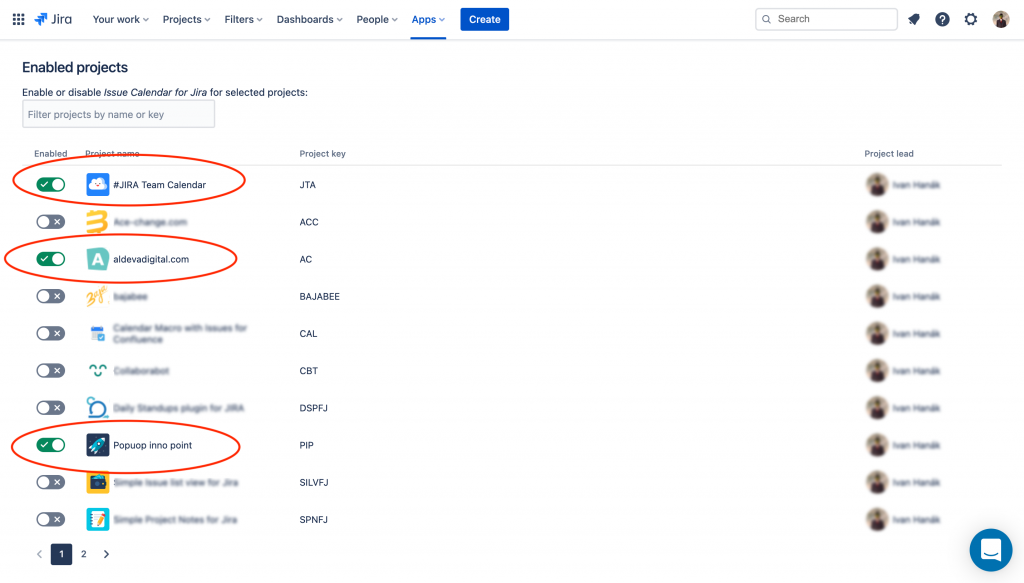Enable the toggle for project ACC
The height and width of the screenshot is (583, 1024).
click(50, 222)
